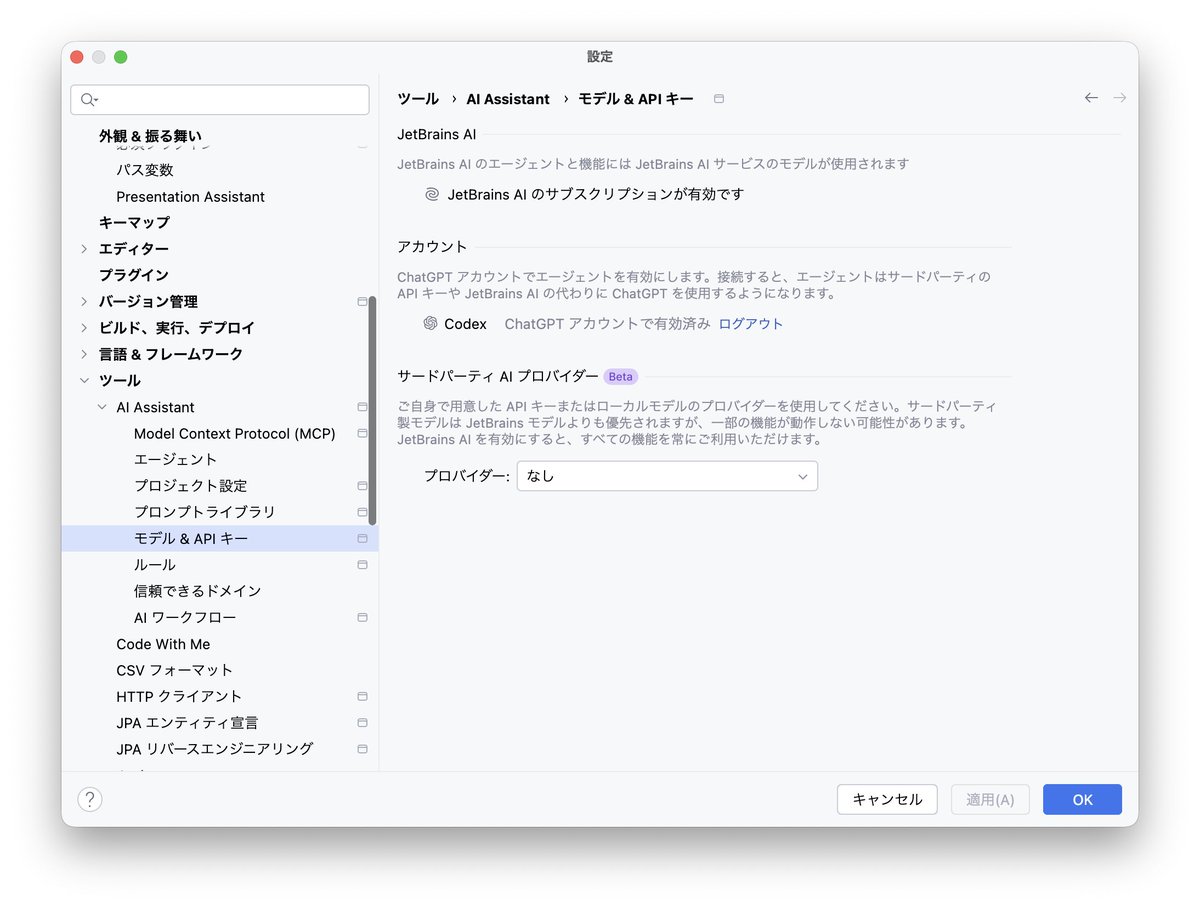Image resolution: width=1200 pixels, height=908 pixels.
Task: Open ルール settings page
Action: click(155, 565)
